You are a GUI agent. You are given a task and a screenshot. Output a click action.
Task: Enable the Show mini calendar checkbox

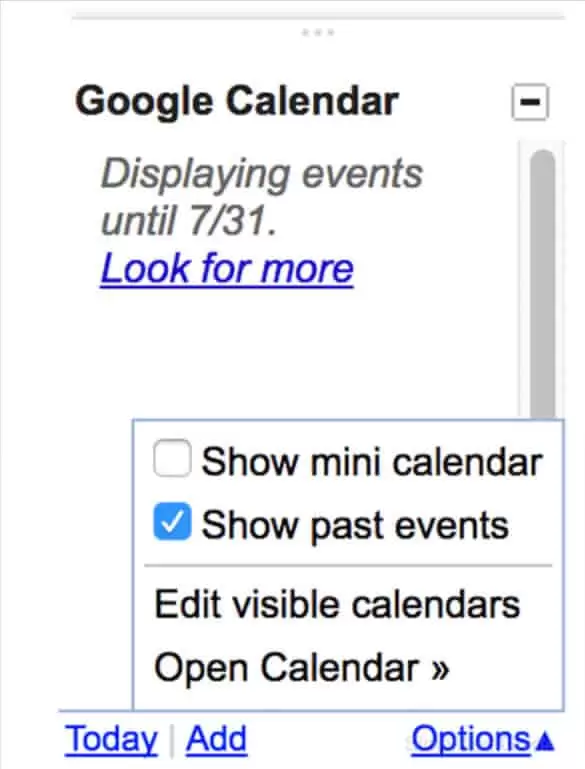click(x=172, y=458)
